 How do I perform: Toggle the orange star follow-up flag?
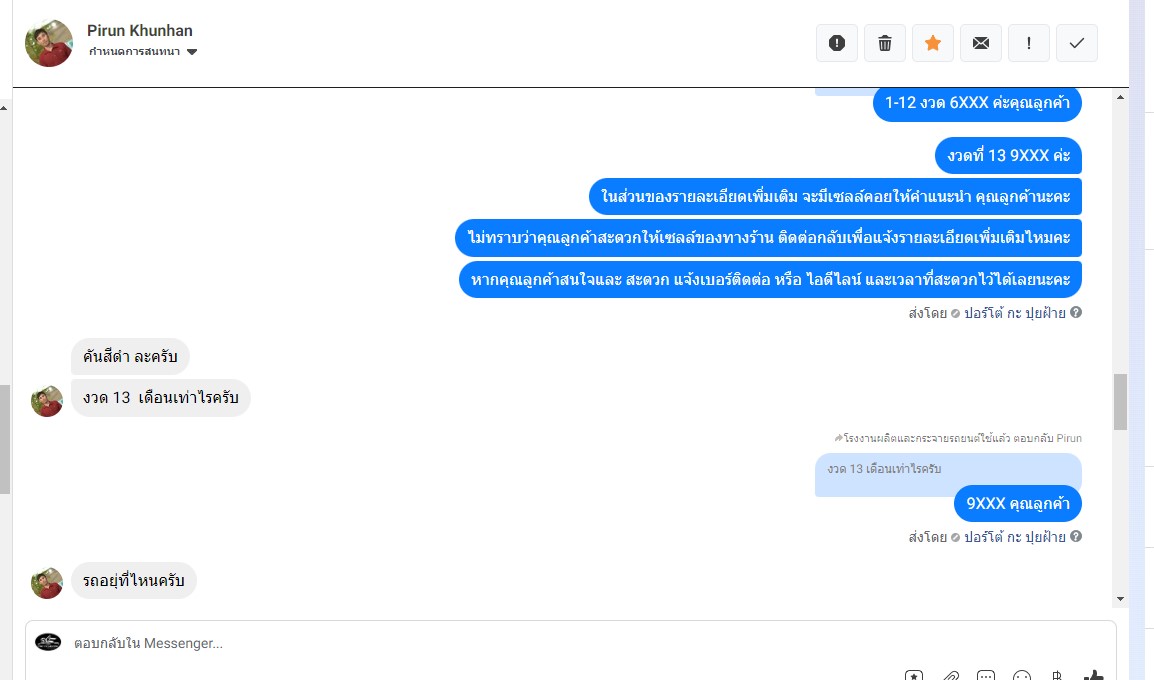pos(932,43)
